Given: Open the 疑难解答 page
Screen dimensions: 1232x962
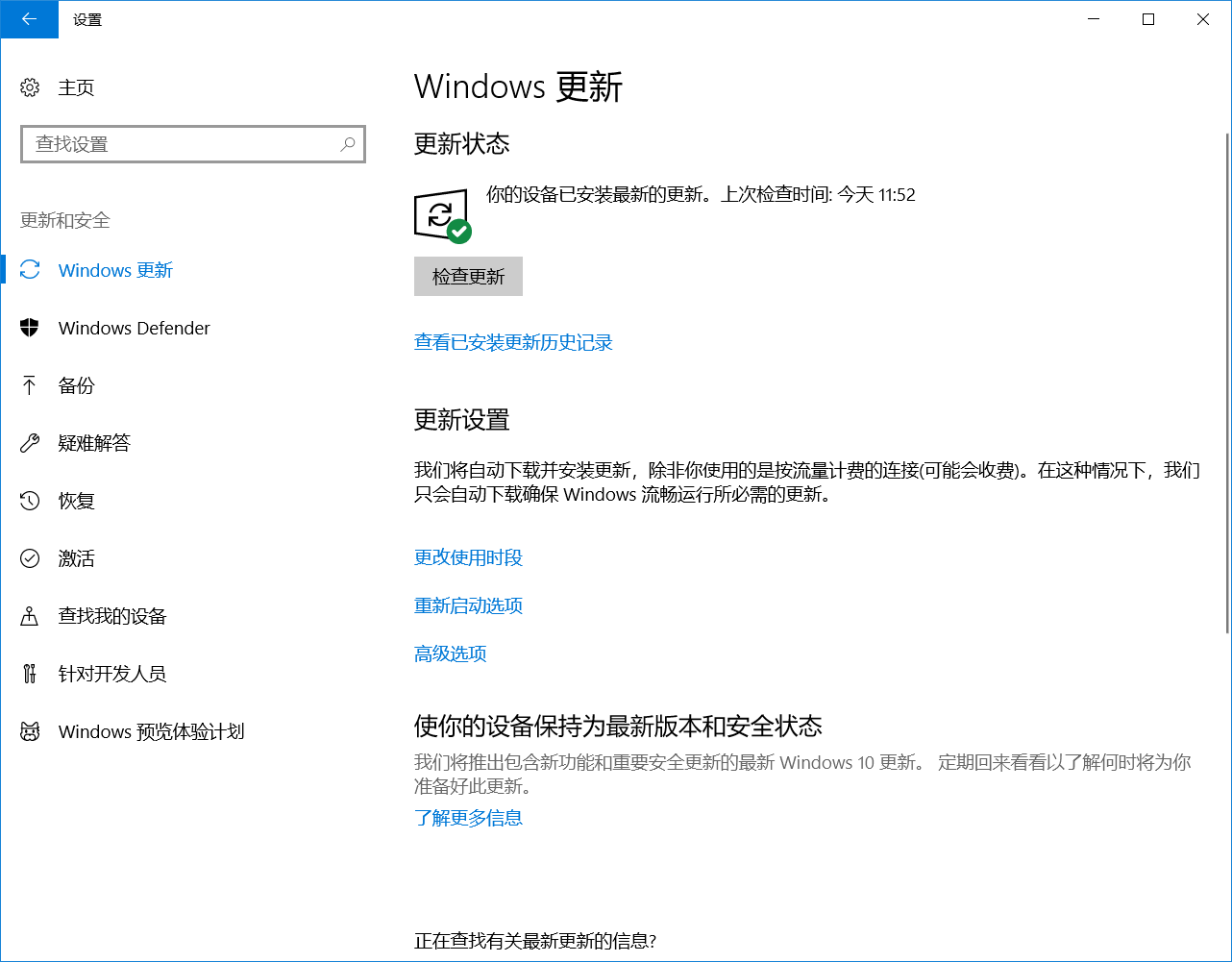Looking at the screenshot, I should [192, 443].
